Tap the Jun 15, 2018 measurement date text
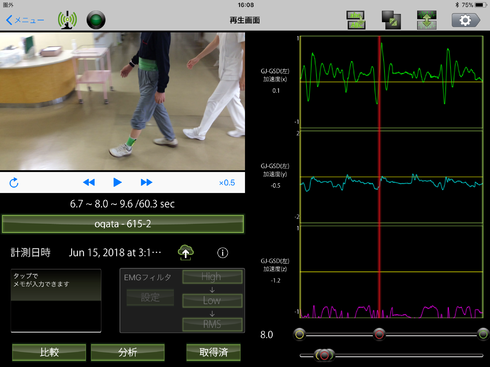Screen dimensions: 490x367 pos(115,253)
